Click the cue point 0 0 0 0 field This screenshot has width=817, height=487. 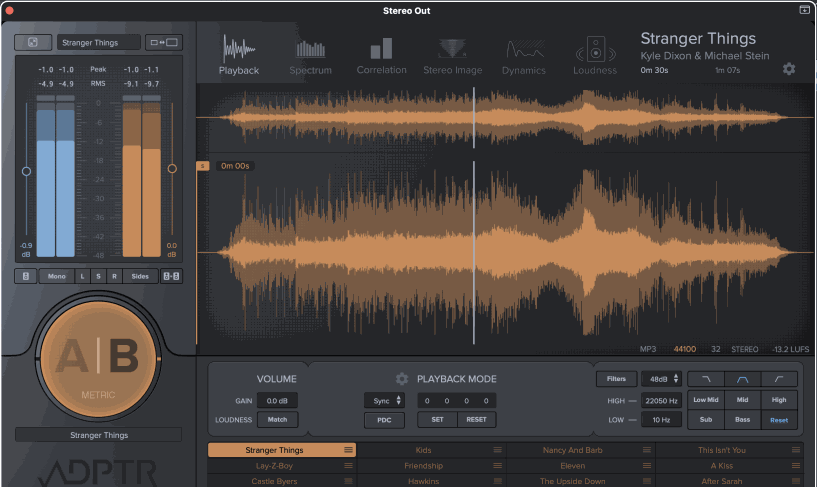click(x=456, y=401)
